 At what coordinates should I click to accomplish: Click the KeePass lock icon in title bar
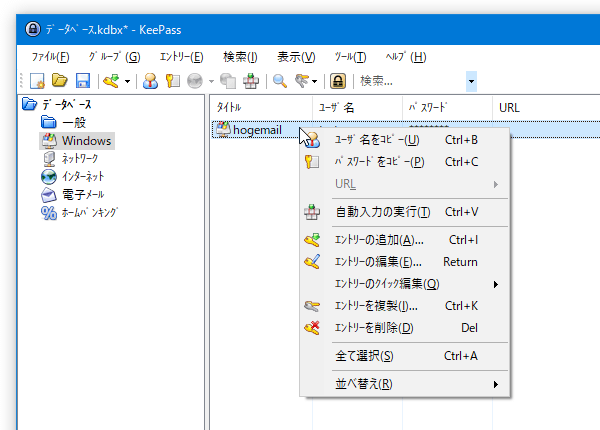coord(33,29)
